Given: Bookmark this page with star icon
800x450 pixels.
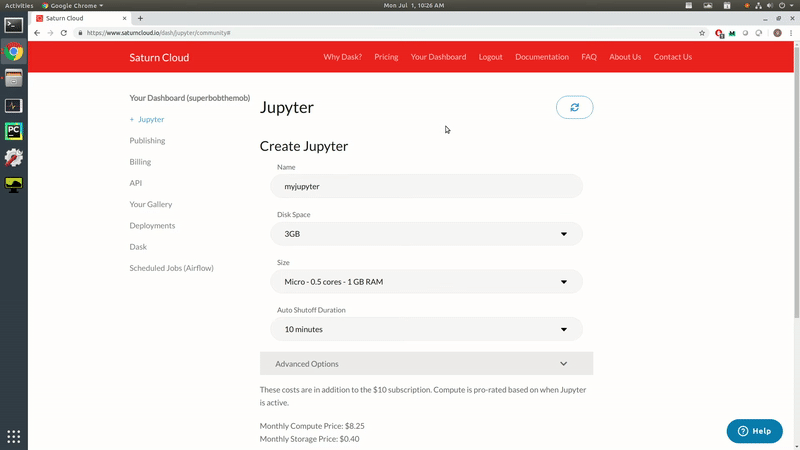Looking at the screenshot, I should (x=702, y=33).
